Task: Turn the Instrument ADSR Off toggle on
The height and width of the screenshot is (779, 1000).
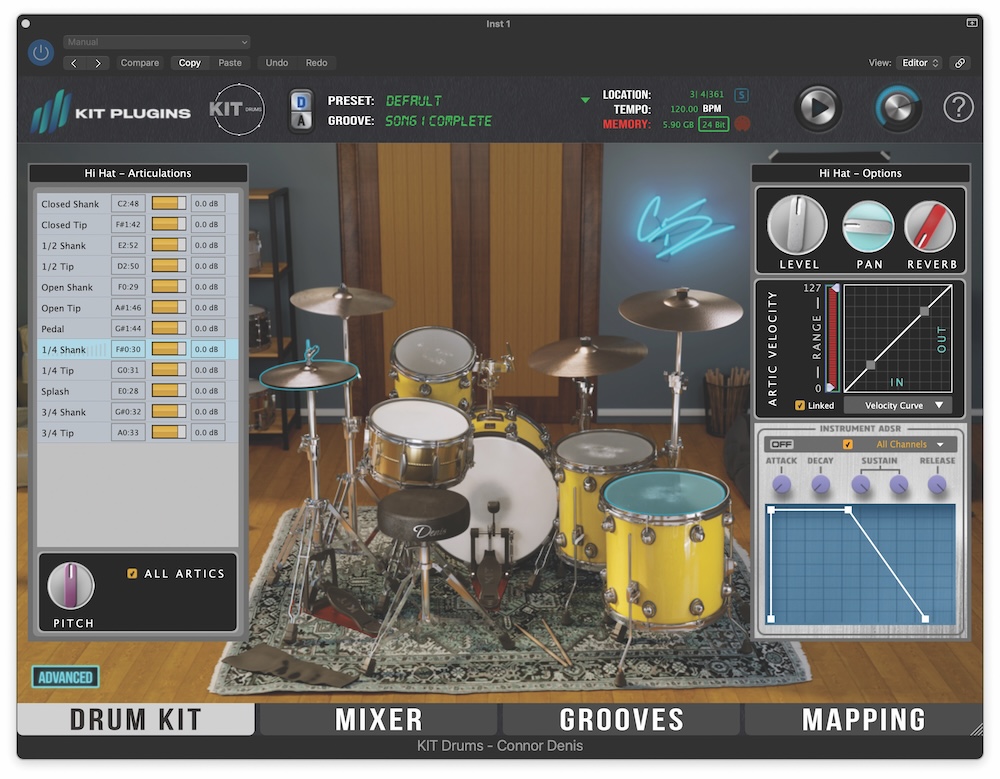Action: pos(783,442)
